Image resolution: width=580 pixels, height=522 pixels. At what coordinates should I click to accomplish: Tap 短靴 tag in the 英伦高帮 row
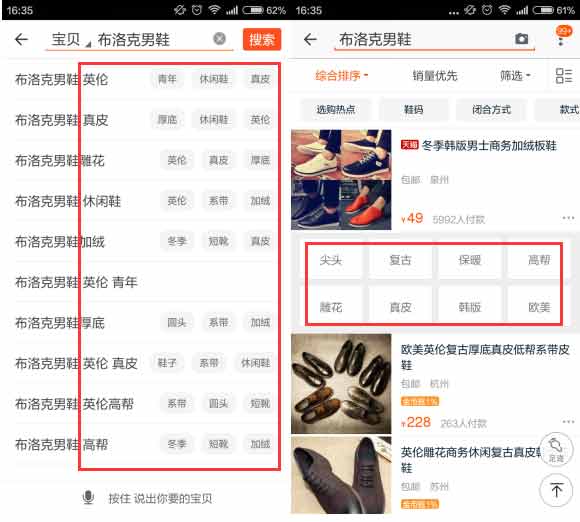tap(260, 404)
